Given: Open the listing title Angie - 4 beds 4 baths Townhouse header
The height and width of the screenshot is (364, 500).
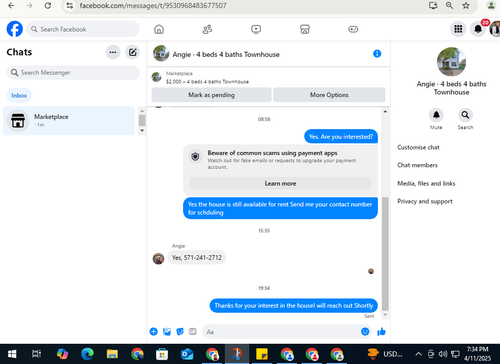Looking at the screenshot, I should (x=226, y=55).
